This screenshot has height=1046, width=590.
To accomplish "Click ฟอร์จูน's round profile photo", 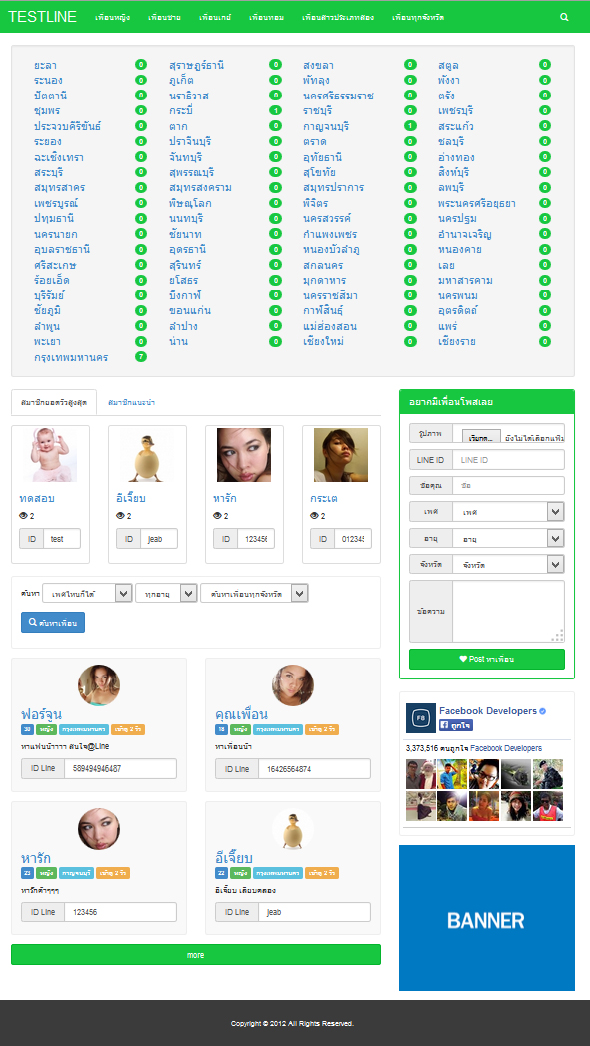I will pos(99,685).
